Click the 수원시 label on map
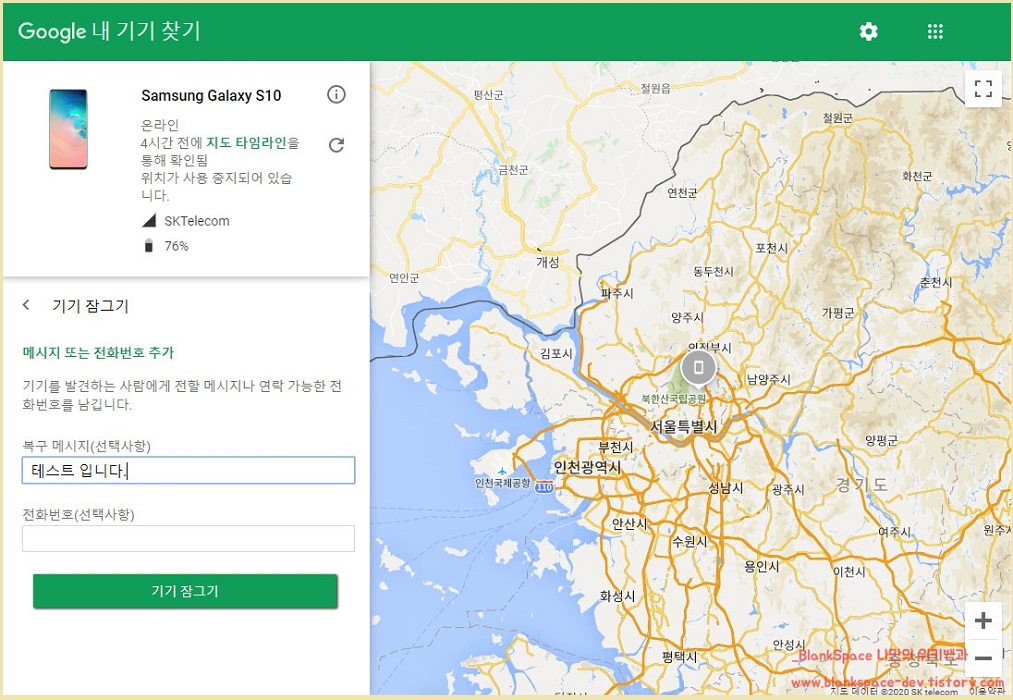 coord(689,541)
